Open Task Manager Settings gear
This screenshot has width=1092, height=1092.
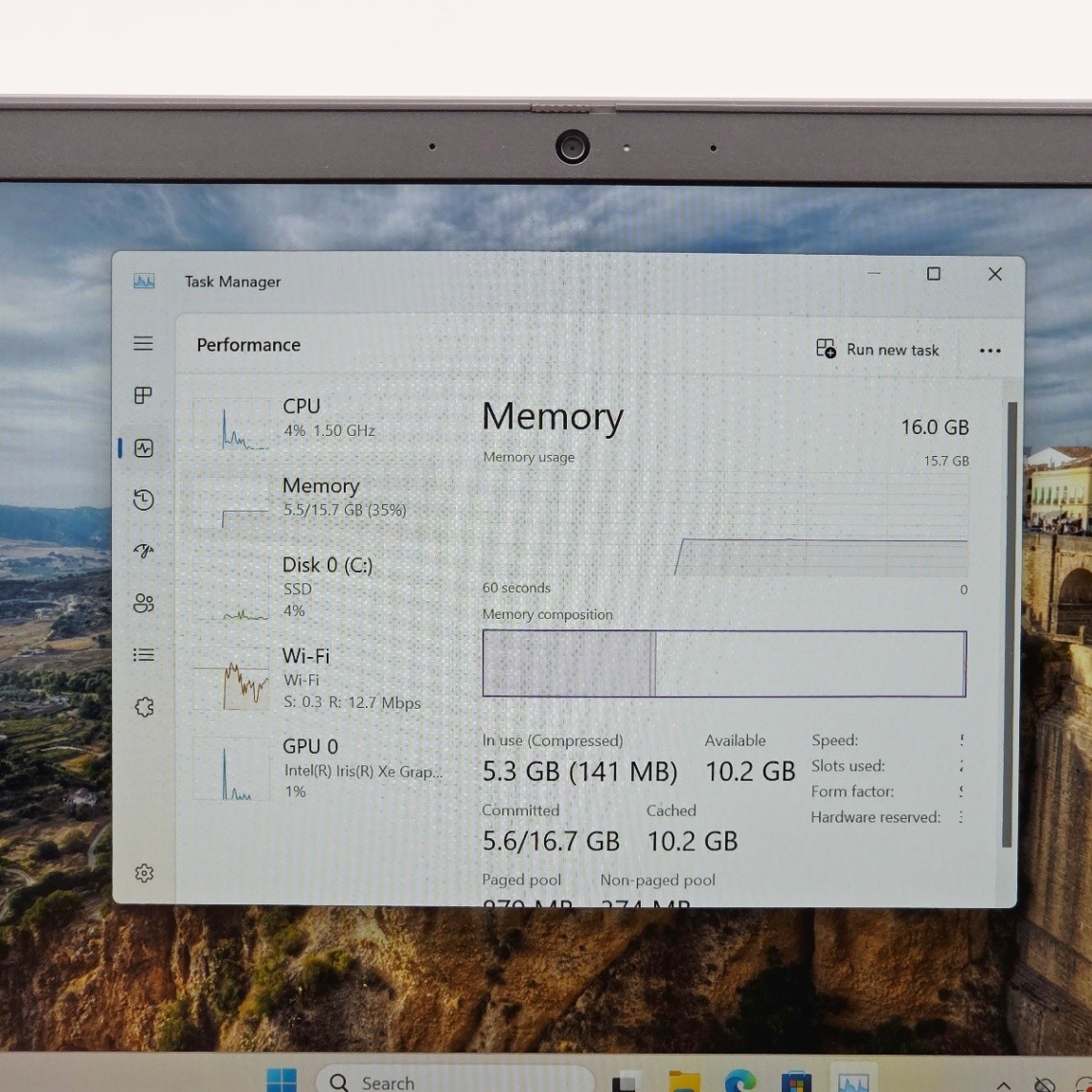click(144, 873)
